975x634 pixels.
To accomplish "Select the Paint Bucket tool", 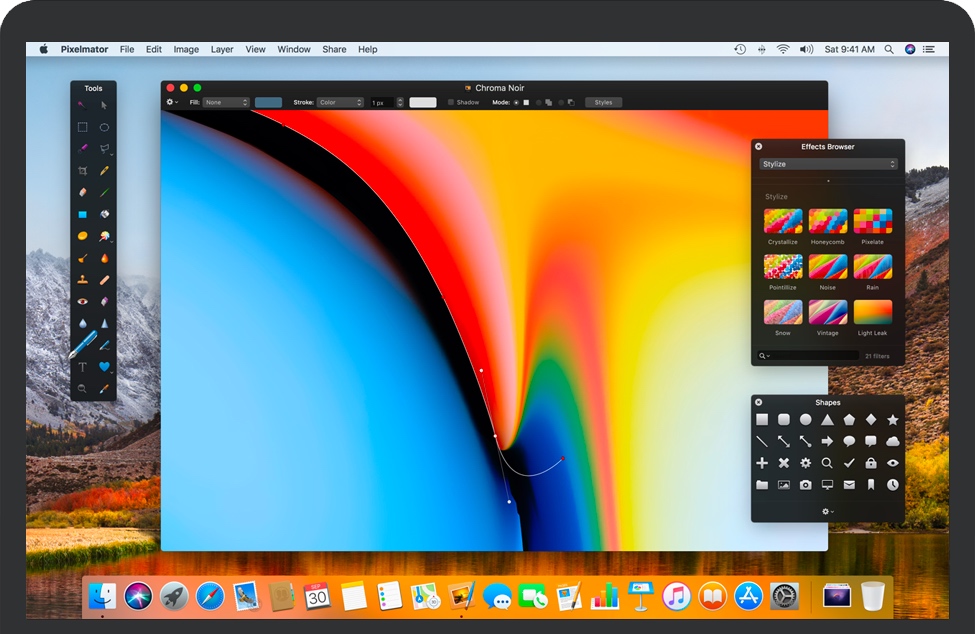I will pos(104,214).
